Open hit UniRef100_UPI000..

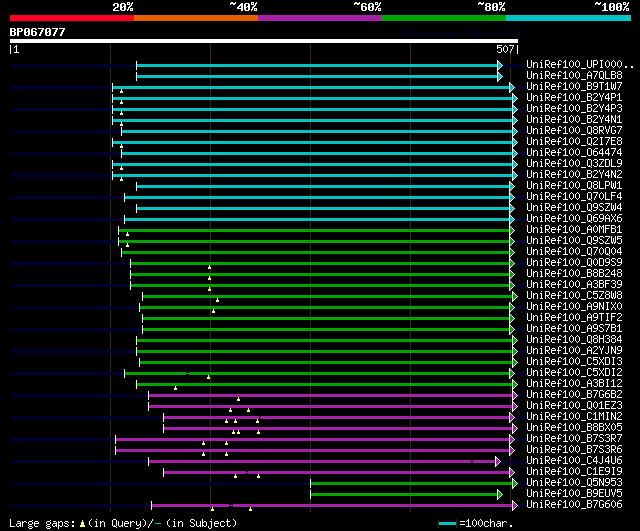580,64
